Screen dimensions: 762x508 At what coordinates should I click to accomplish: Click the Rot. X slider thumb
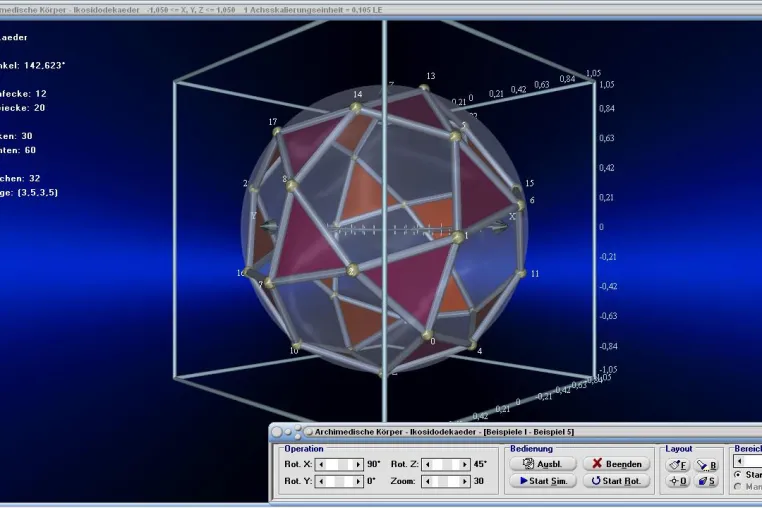pos(343,464)
